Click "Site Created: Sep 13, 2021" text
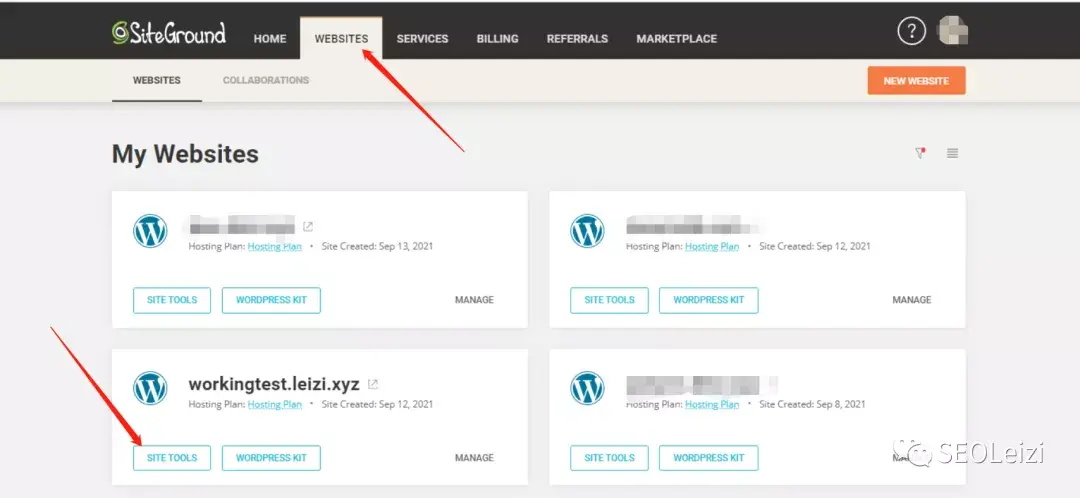 click(x=377, y=246)
